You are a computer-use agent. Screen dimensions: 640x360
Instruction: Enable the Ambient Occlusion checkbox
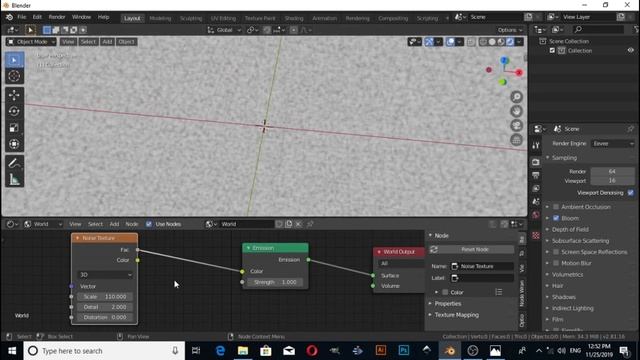point(556,207)
